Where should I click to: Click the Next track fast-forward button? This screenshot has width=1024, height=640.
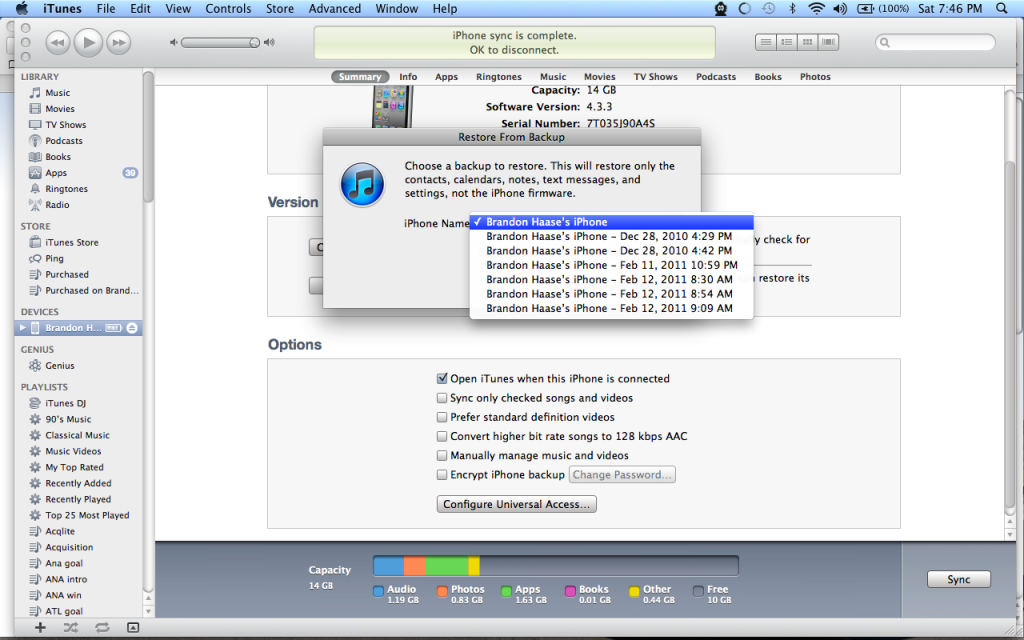tap(119, 42)
